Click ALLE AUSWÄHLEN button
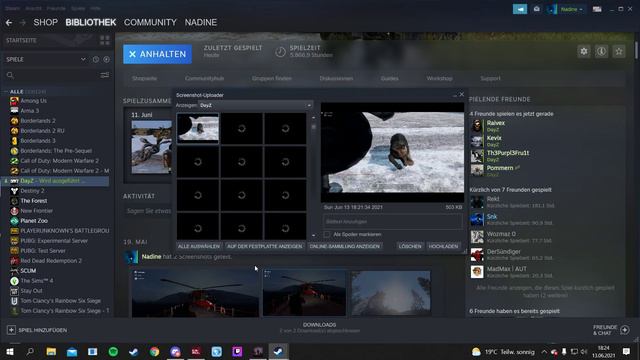 pos(199,247)
